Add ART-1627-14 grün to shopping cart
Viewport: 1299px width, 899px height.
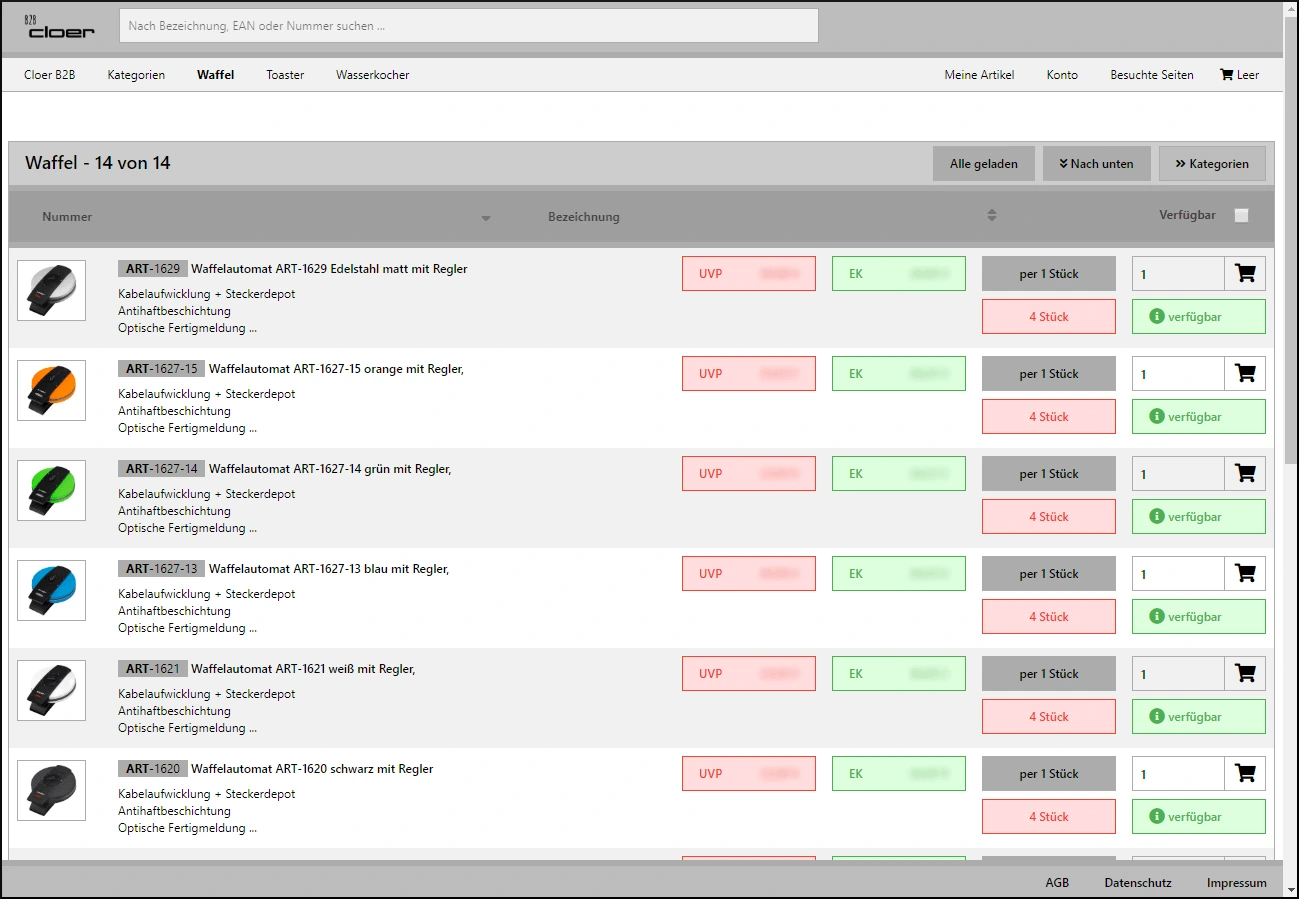1245,474
